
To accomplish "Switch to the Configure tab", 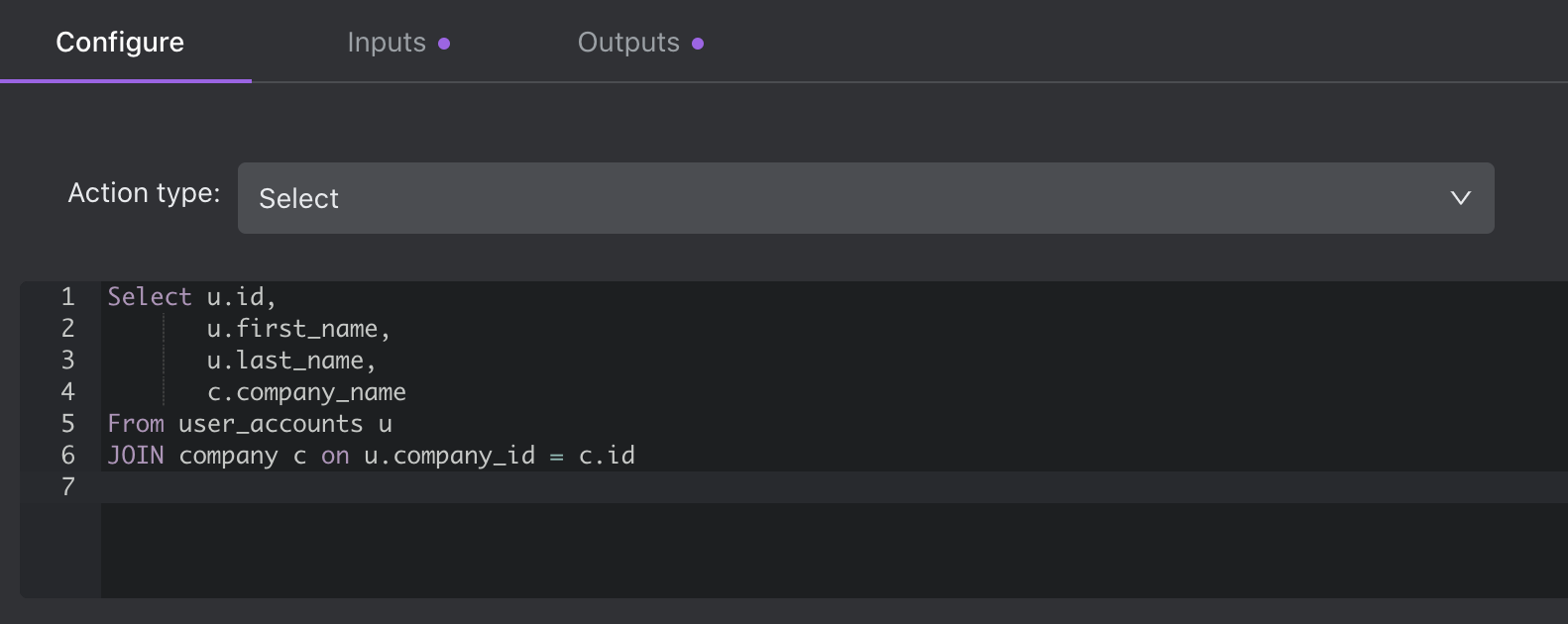I will [x=120, y=43].
